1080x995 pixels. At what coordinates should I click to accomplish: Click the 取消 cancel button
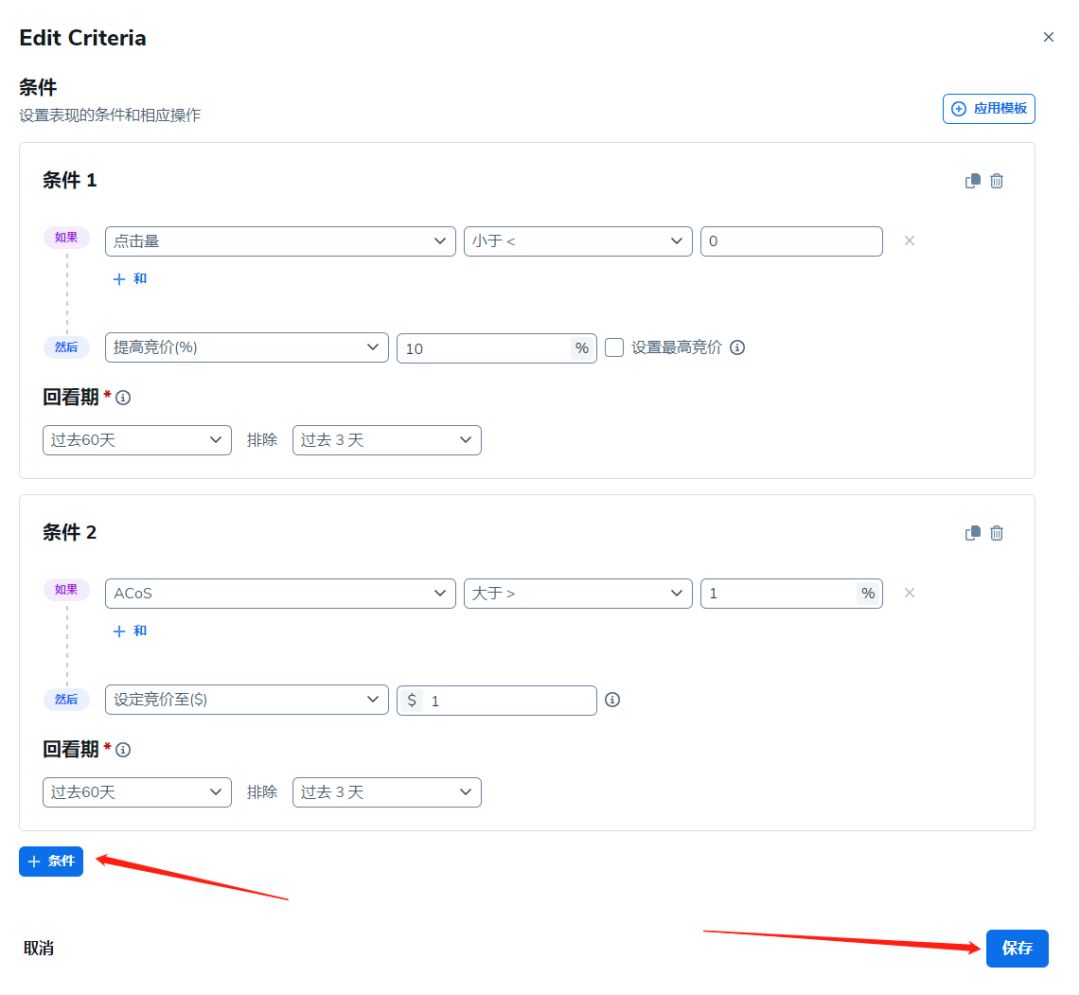(39, 948)
